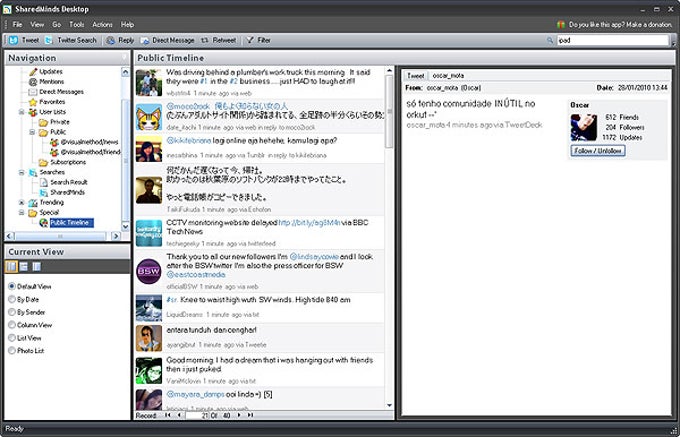The image size is (680, 437).
Task: Open Favorites star item
Action: coord(47,102)
